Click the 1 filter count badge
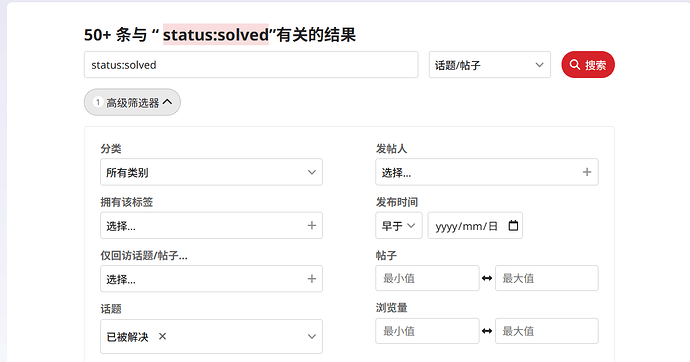The image size is (690, 362). point(98,102)
